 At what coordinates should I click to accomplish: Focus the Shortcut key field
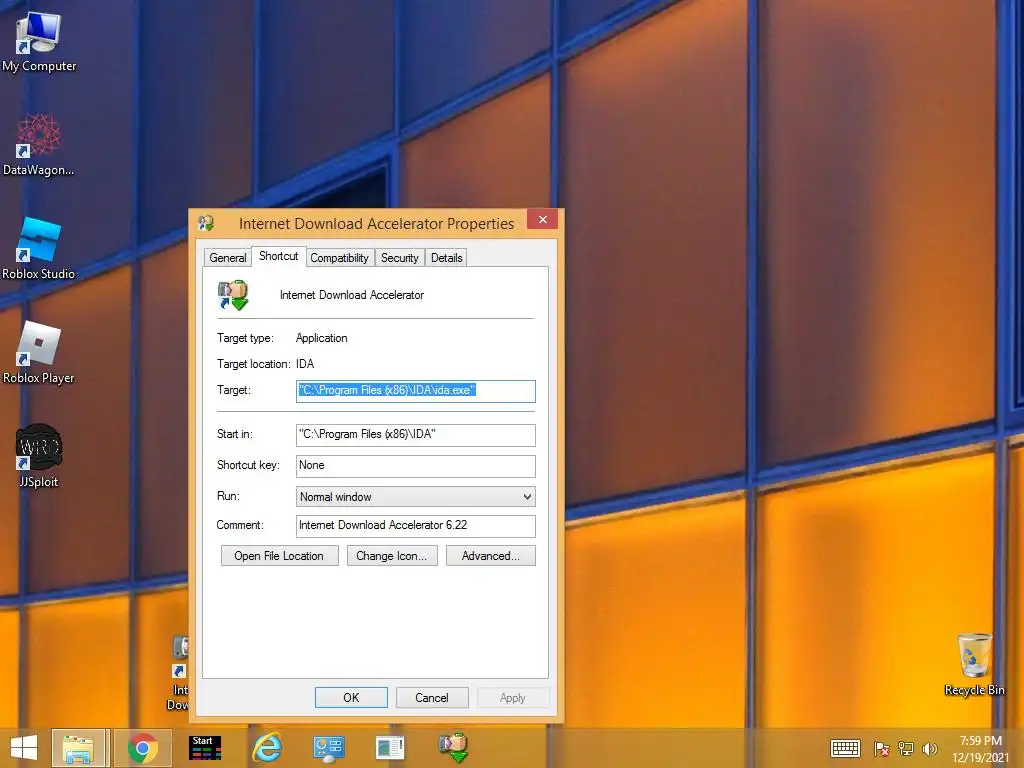click(x=415, y=466)
